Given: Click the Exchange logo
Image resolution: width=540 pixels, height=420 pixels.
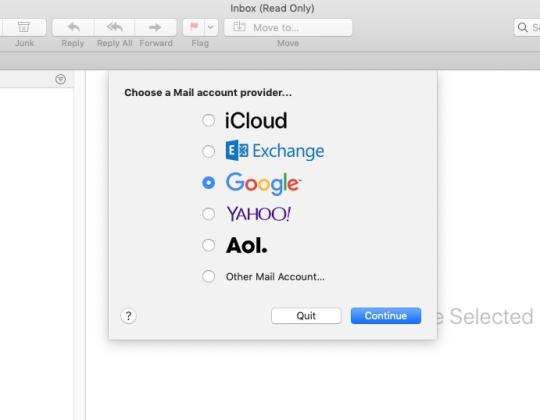Looking at the screenshot, I should pos(275,151).
